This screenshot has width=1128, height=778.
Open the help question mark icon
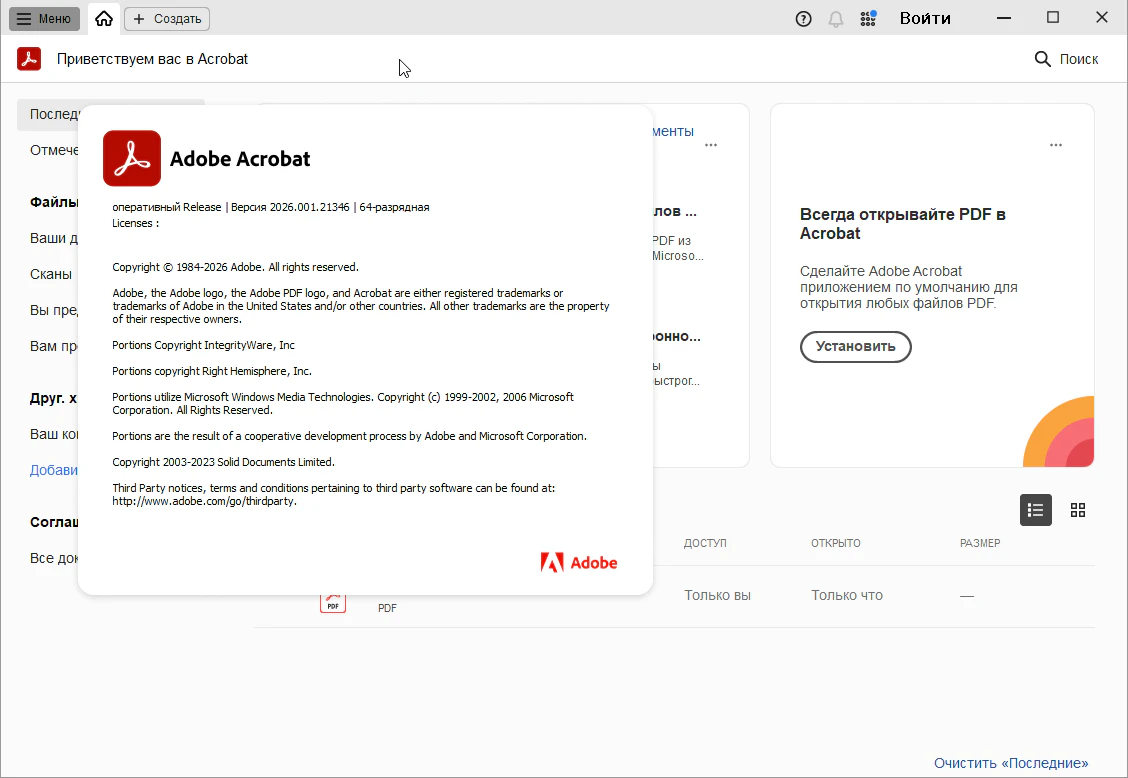(803, 18)
